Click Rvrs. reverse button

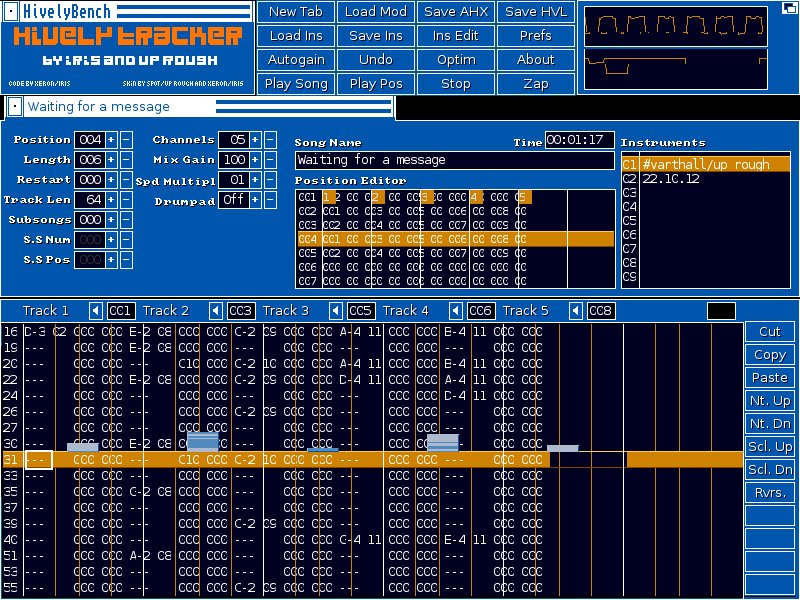pyautogui.click(x=770, y=492)
